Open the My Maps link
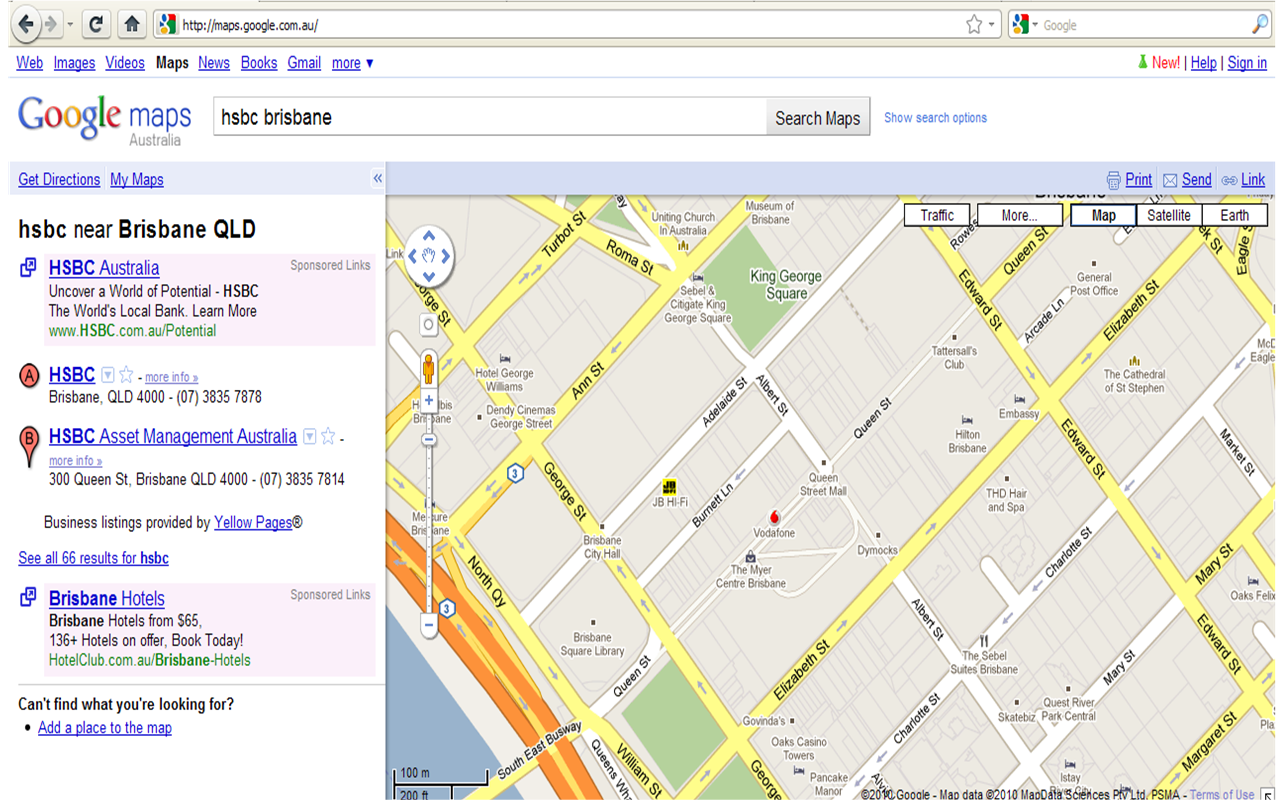This screenshot has width=1281, height=800. [137, 180]
